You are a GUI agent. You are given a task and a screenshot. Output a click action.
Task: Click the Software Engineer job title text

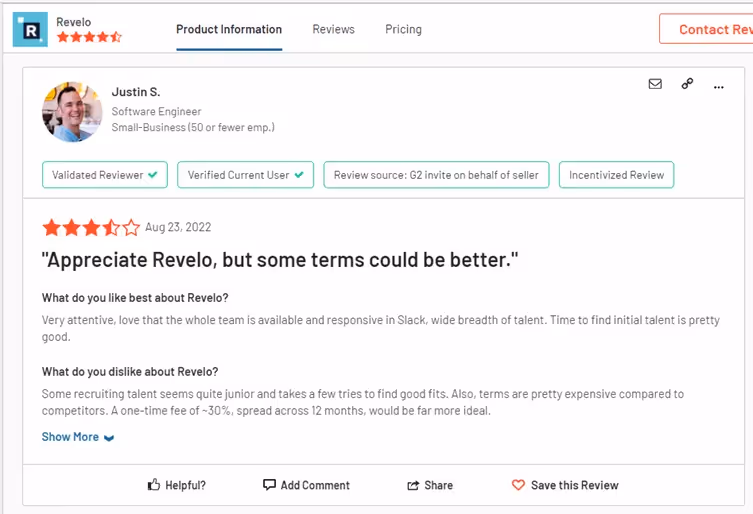tap(157, 111)
